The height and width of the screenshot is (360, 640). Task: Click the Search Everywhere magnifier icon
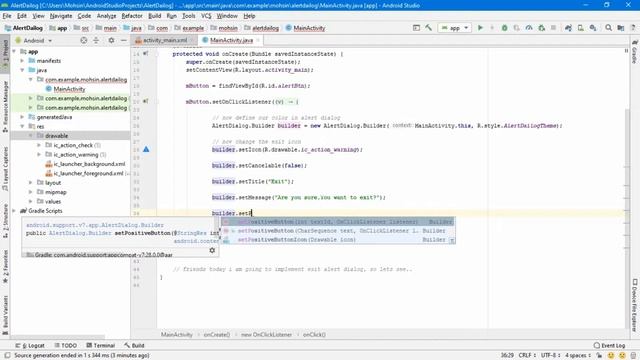(609, 28)
